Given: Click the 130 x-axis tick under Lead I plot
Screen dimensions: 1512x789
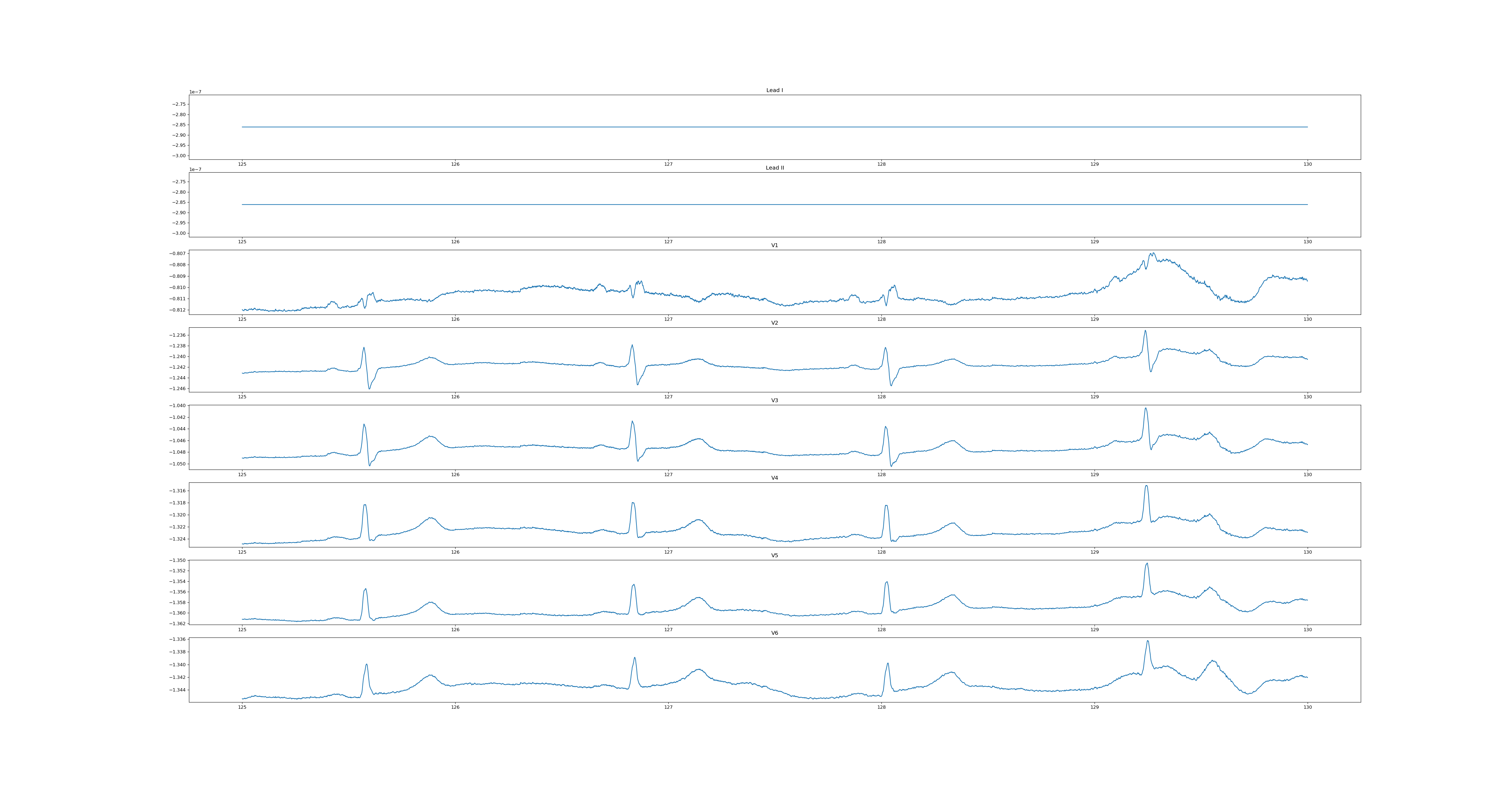Looking at the screenshot, I should [1307, 164].
